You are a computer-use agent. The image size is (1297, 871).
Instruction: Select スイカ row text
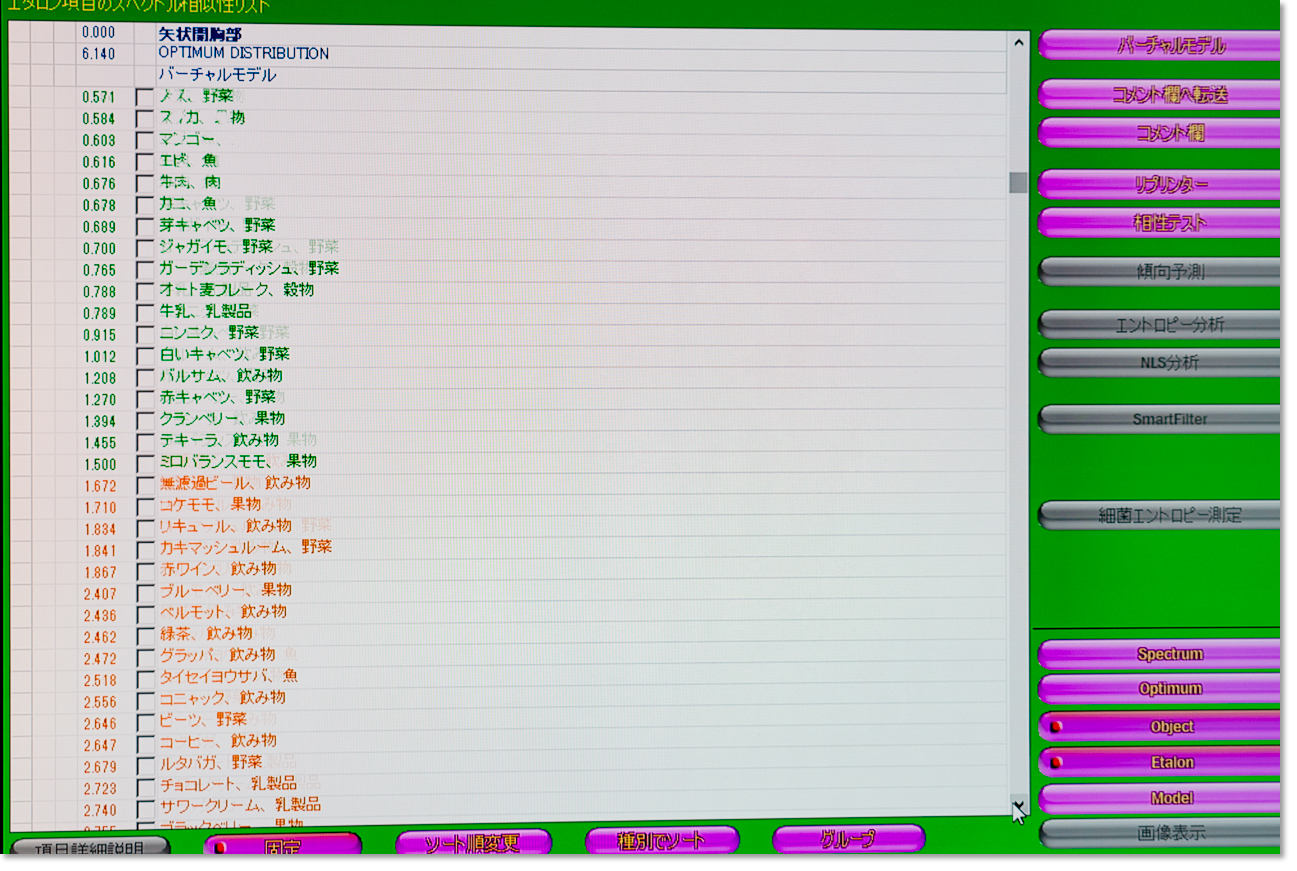[203, 118]
